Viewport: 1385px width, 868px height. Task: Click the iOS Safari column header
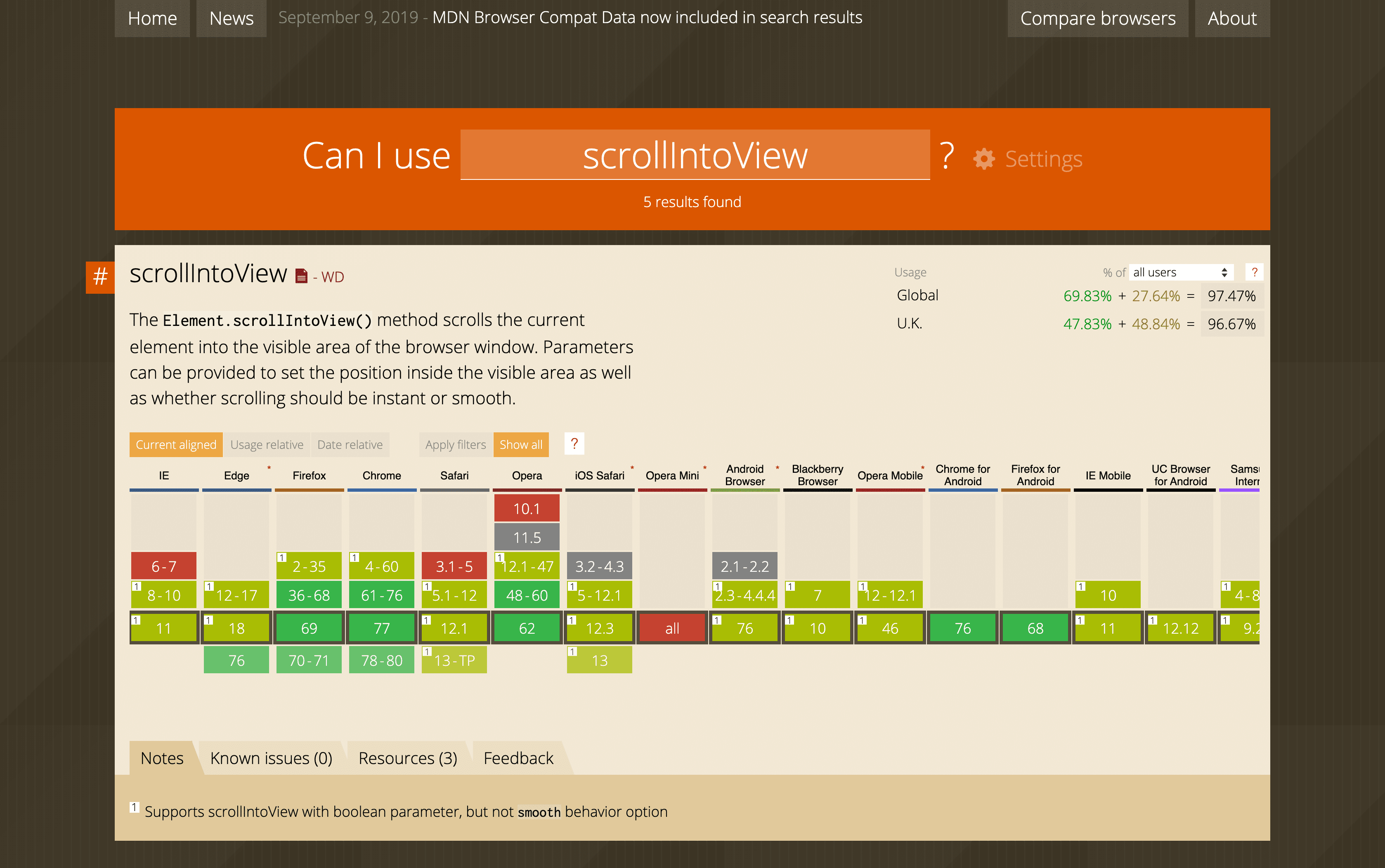(600, 475)
